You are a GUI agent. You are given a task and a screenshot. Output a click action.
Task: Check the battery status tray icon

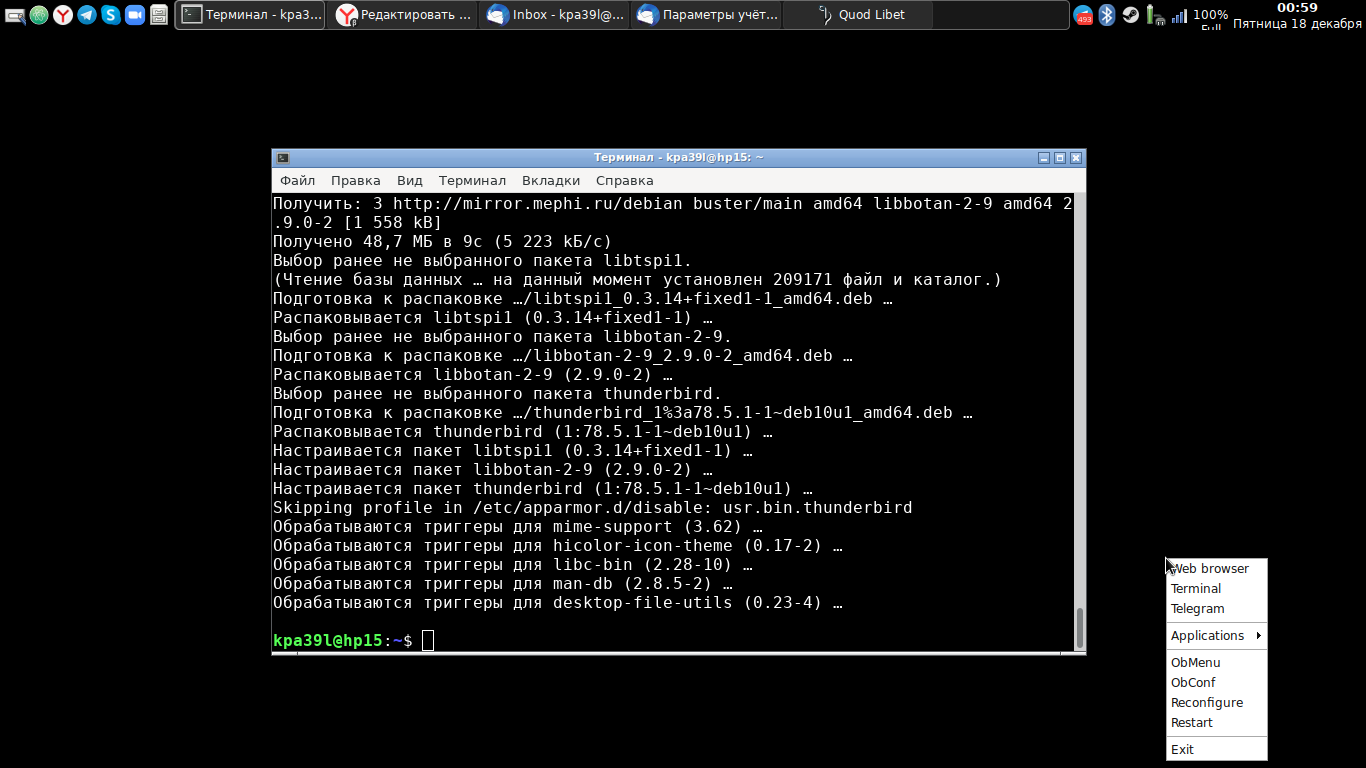click(1155, 15)
